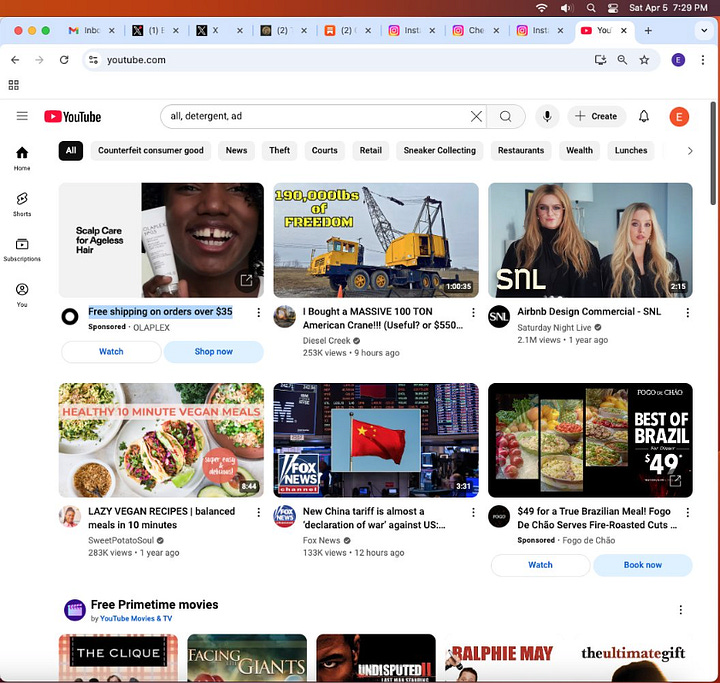Open The Clique movie poster

pyautogui.click(x=118, y=658)
